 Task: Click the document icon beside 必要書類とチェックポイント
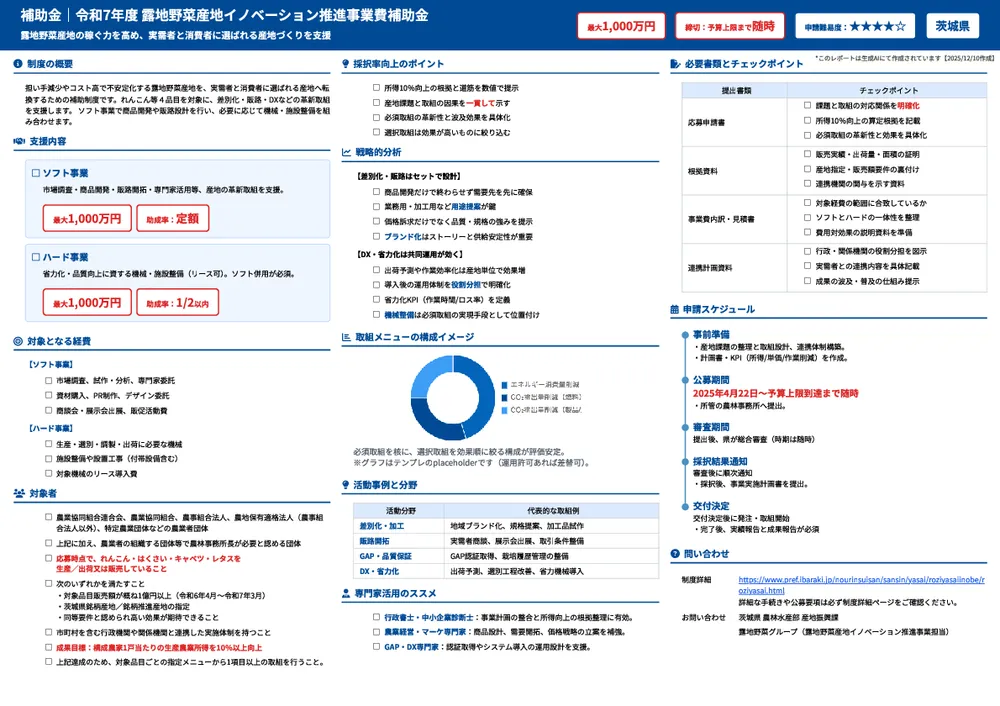coord(674,64)
